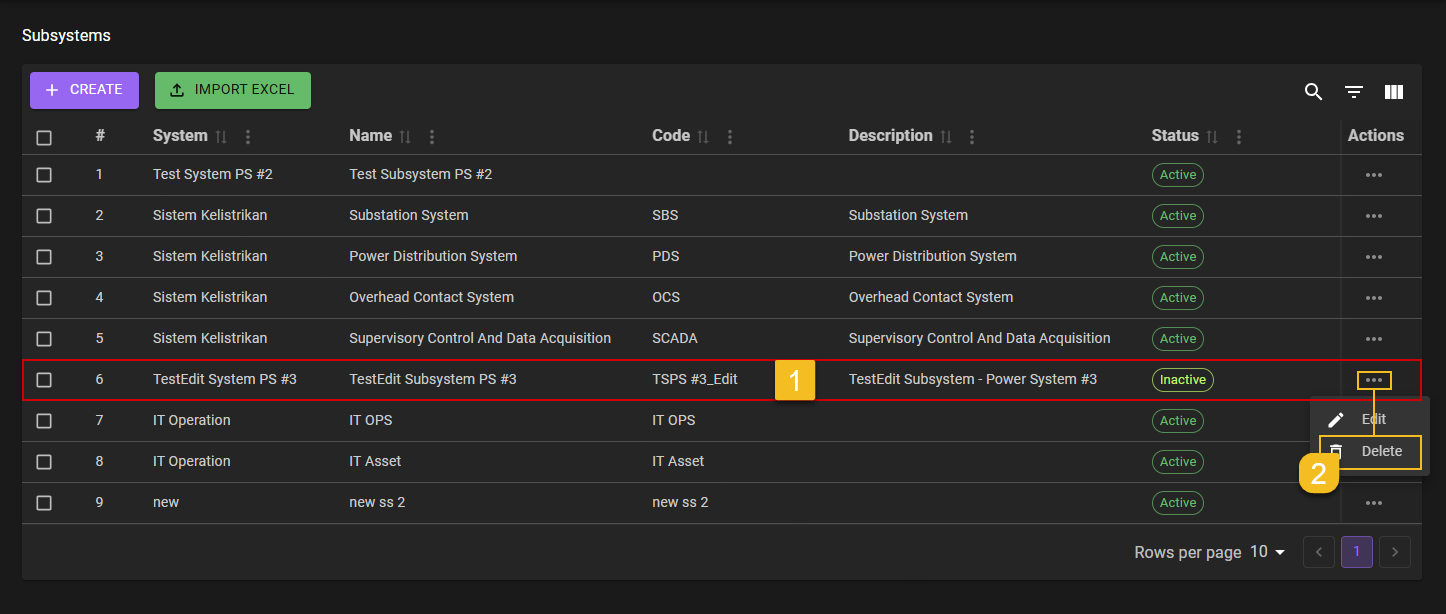Sort table by System column arrows
This screenshot has width=1446, height=614.
pos(221,136)
